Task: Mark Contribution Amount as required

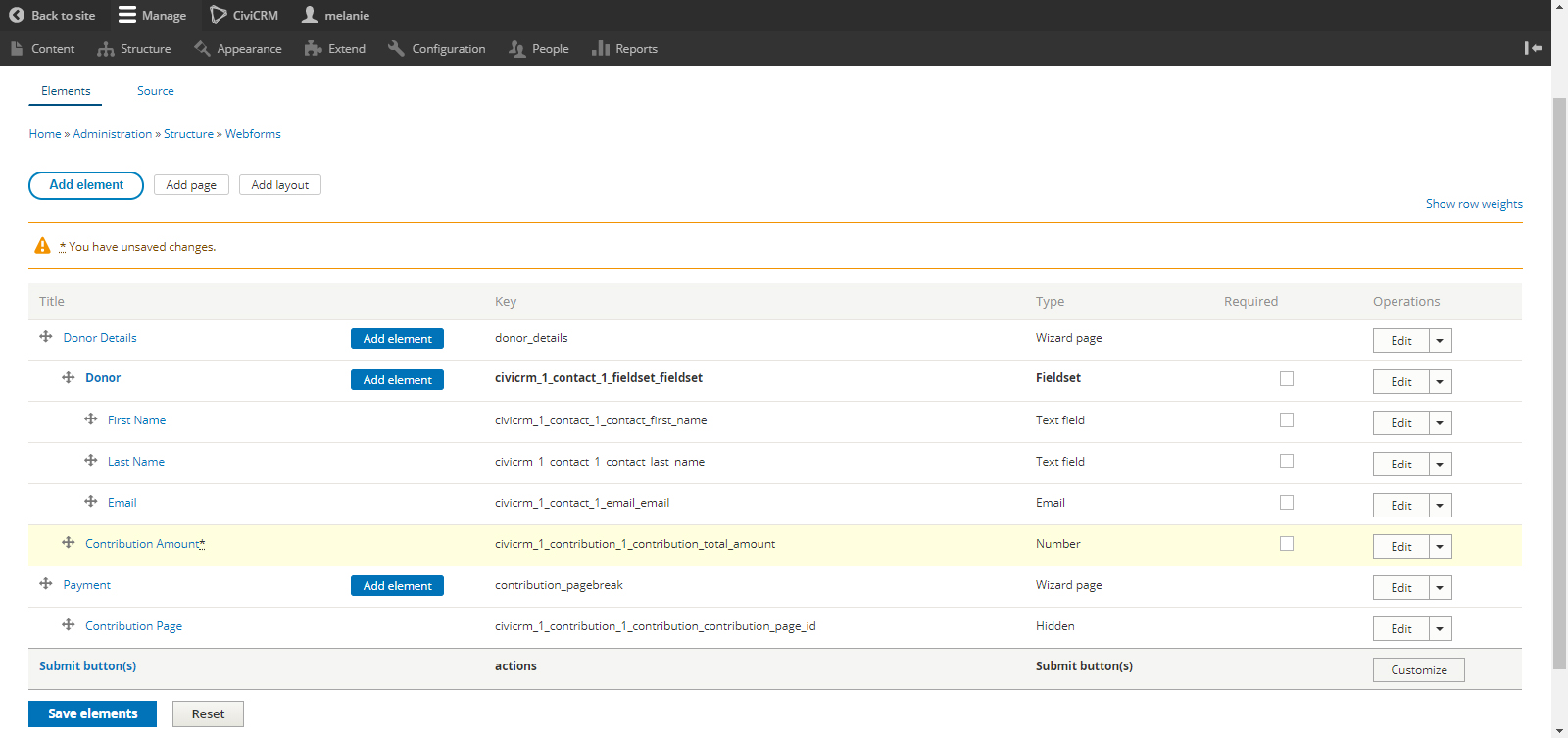Action: click(x=1287, y=543)
